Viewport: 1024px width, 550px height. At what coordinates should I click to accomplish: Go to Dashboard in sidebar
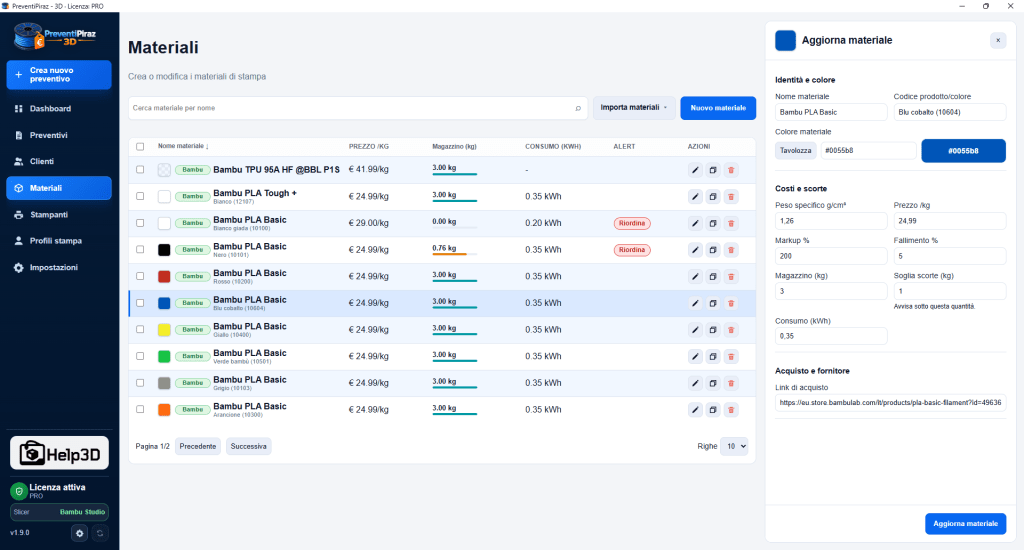coord(59,108)
